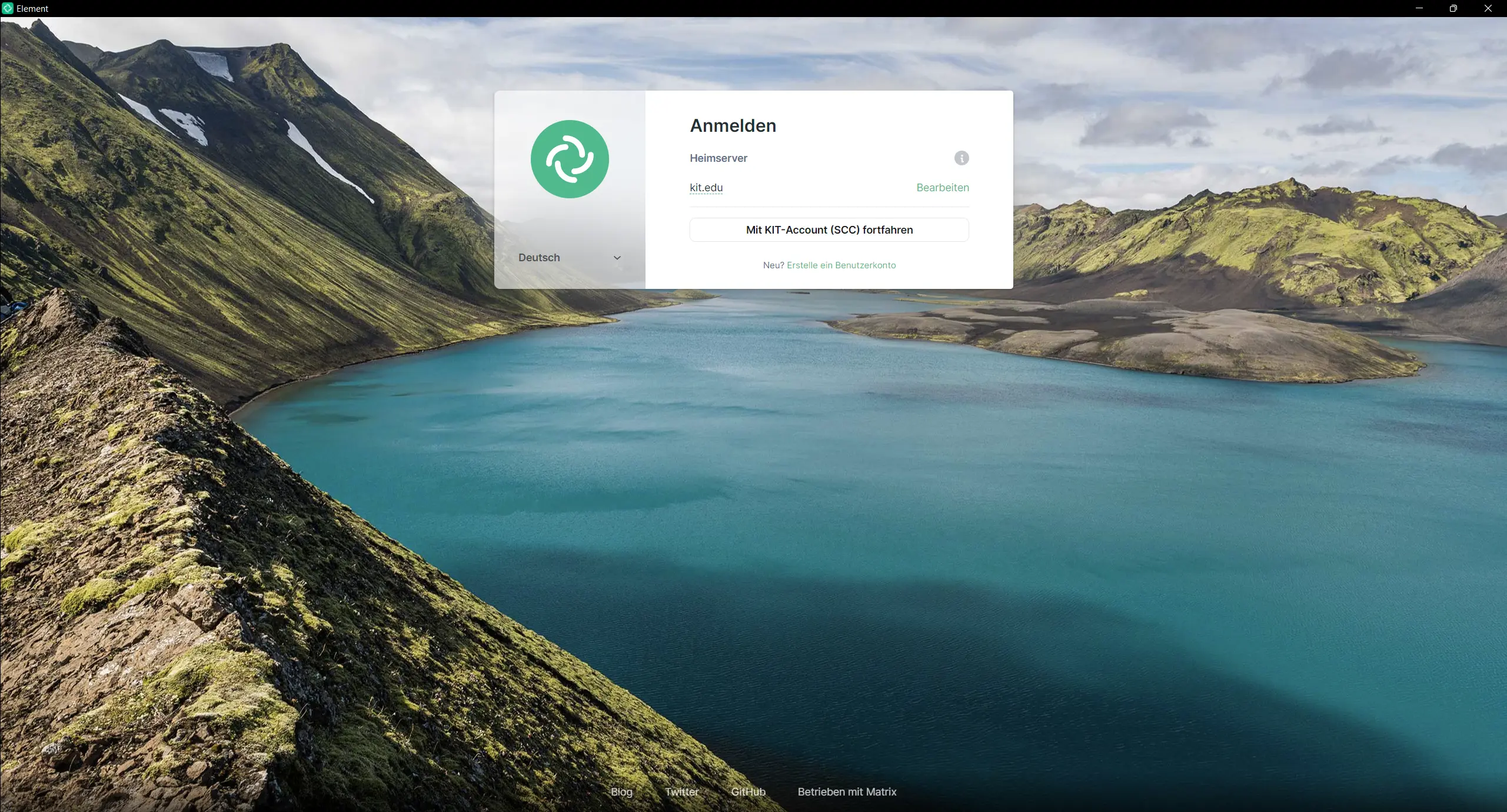Select the Anmelden heading on the login card
The width and height of the screenshot is (1507, 812).
733,125
